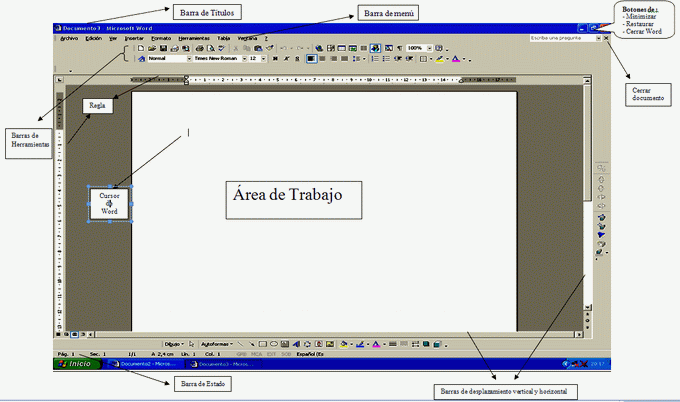680x402 pixels.
Task: Expand the borders dropdown arrow
Action: tap(431, 59)
